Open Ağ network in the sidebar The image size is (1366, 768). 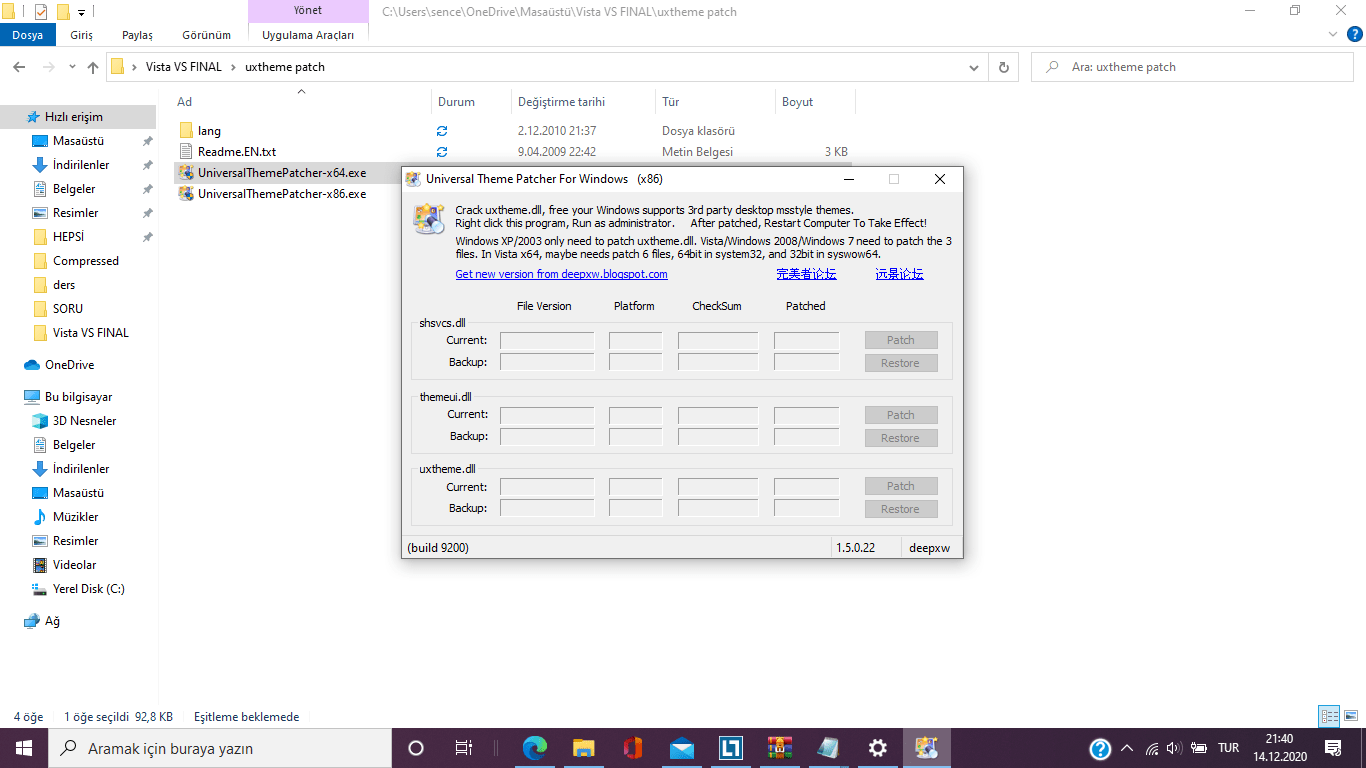tap(52, 621)
